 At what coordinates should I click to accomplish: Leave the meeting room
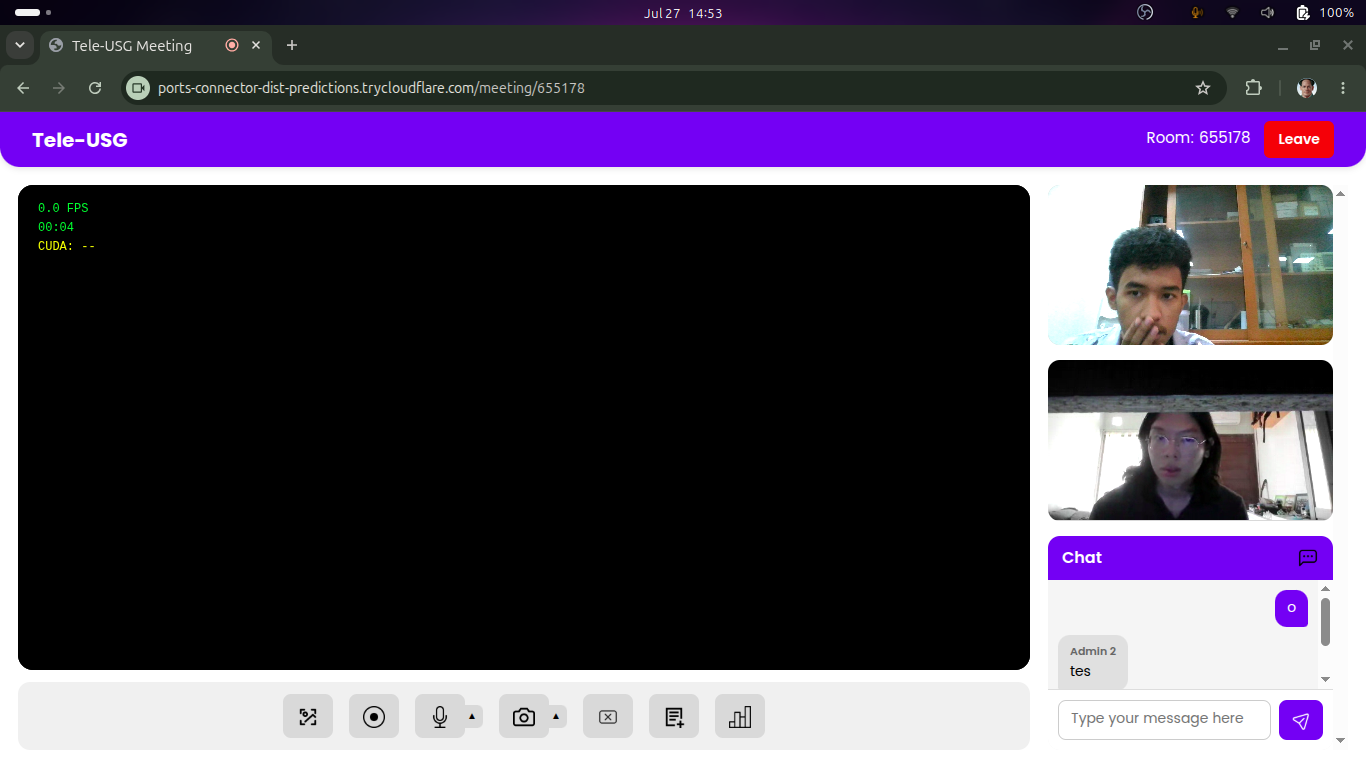(x=1298, y=139)
